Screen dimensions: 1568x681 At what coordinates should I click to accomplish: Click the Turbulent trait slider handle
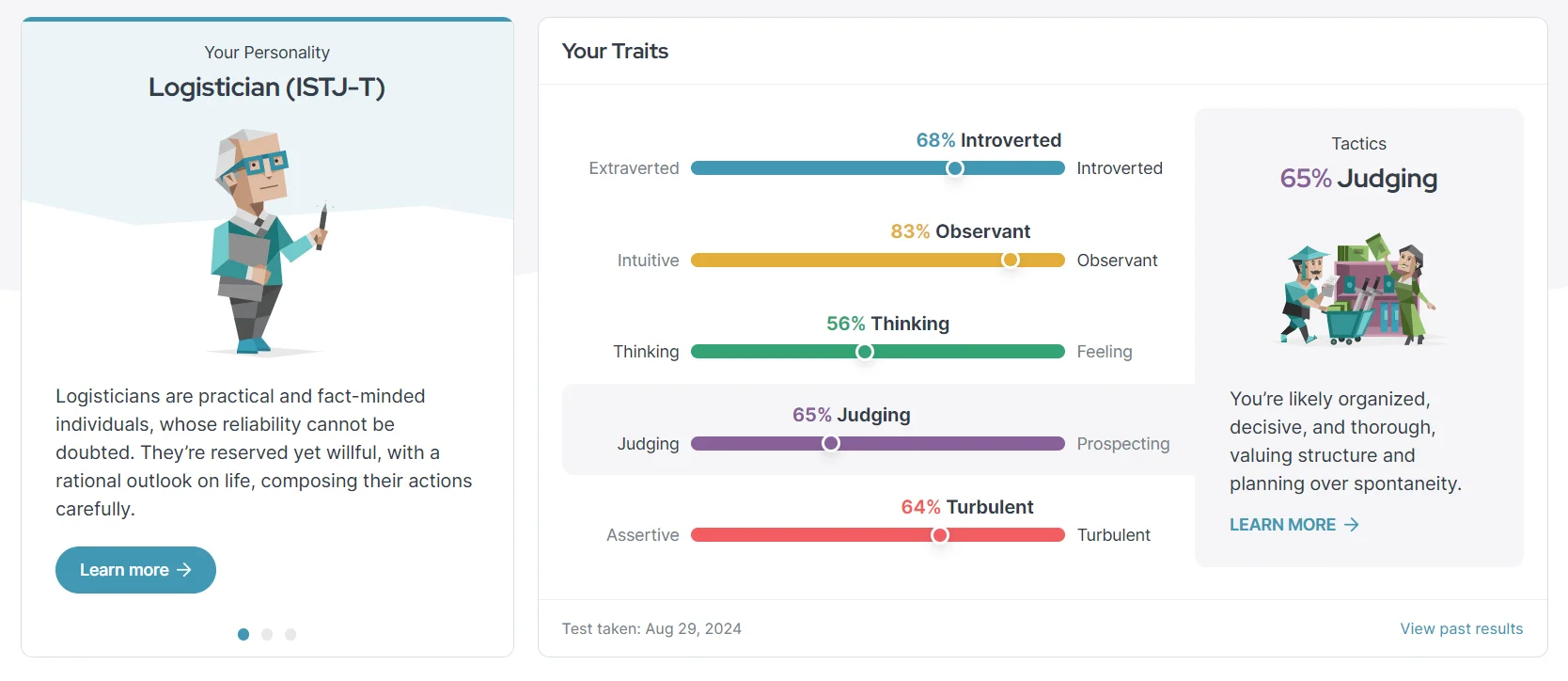point(939,534)
